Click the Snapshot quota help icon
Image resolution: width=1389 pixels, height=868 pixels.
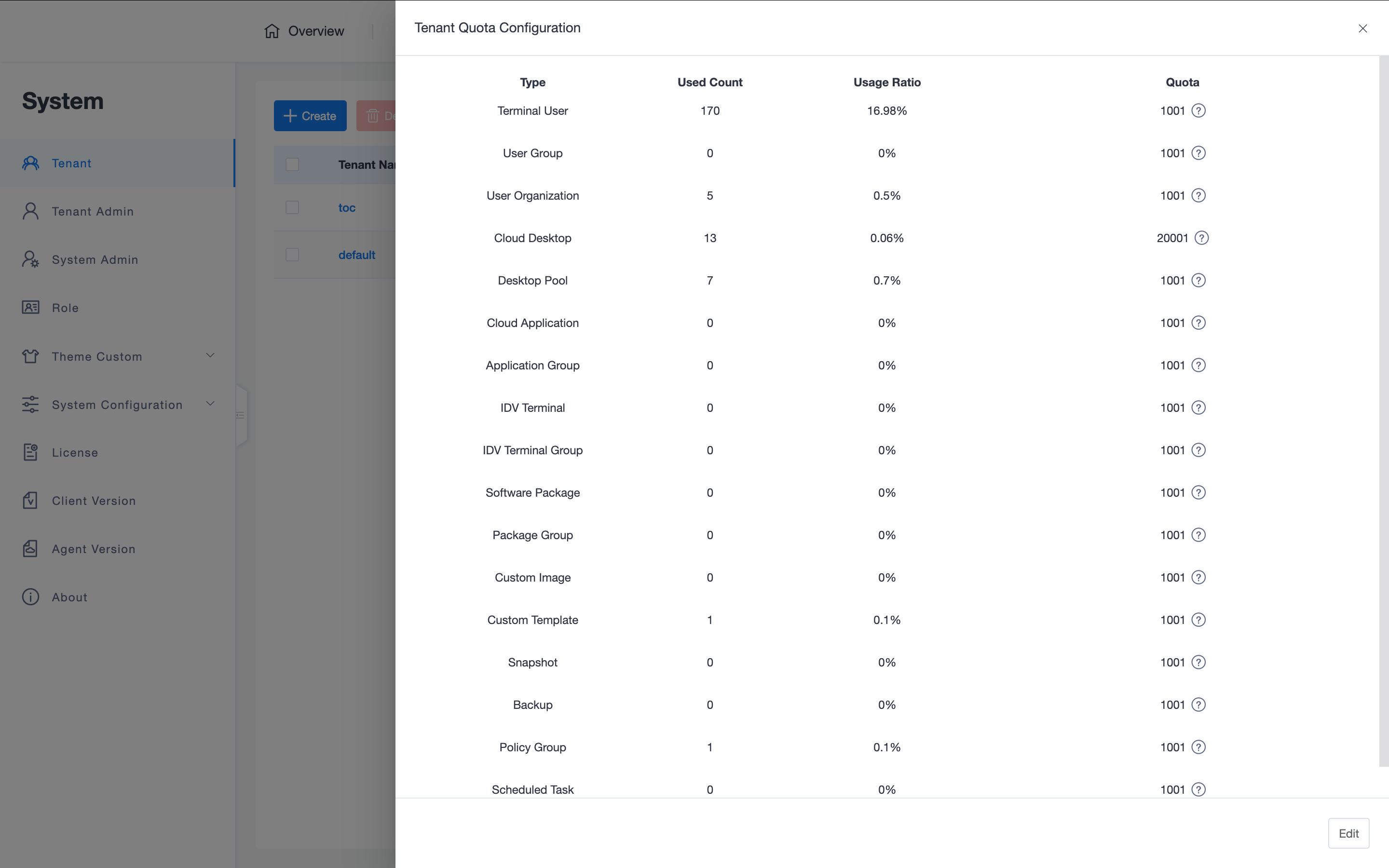pos(1198,663)
